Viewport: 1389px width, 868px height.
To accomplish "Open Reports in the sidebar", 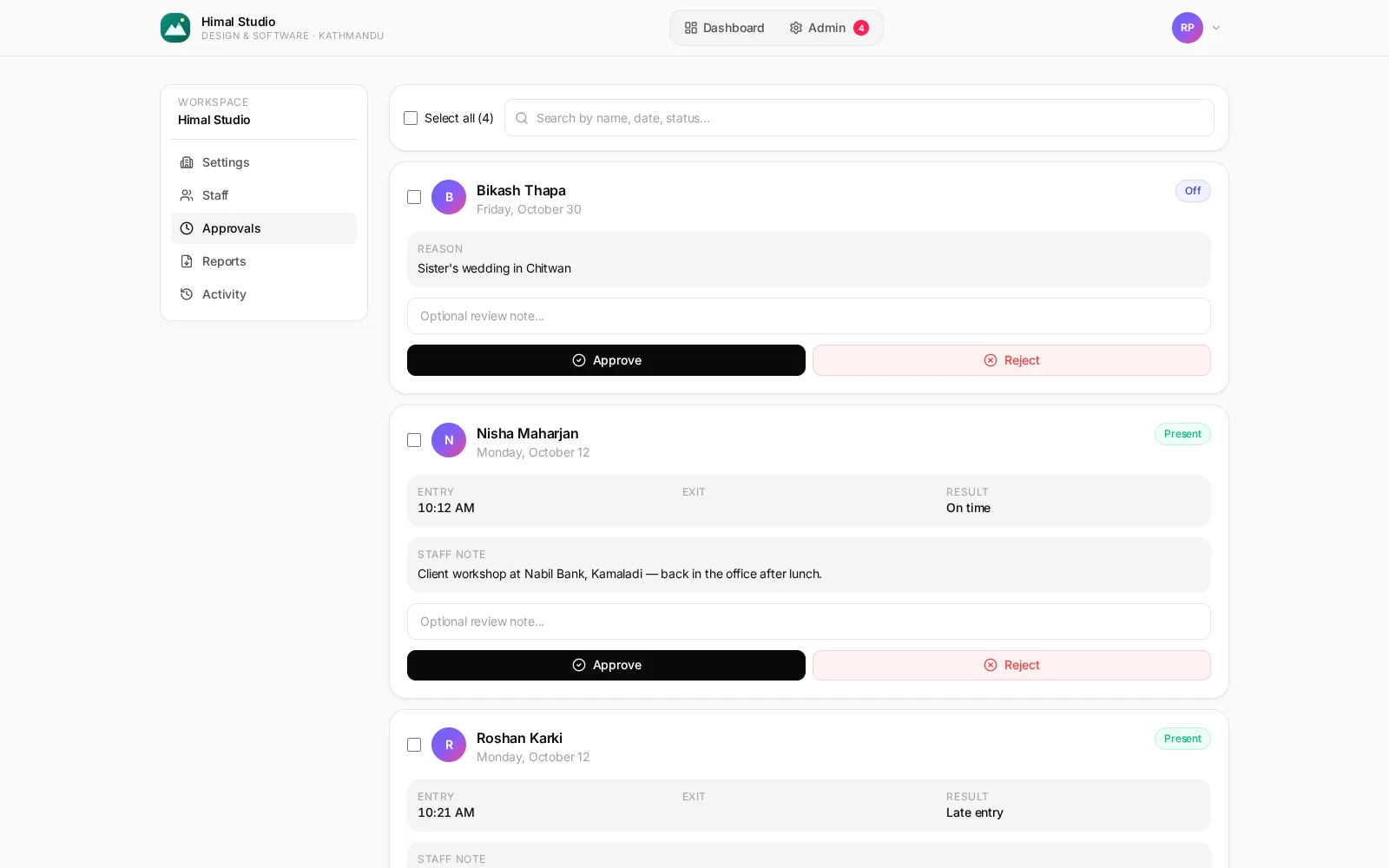I will coord(264,261).
